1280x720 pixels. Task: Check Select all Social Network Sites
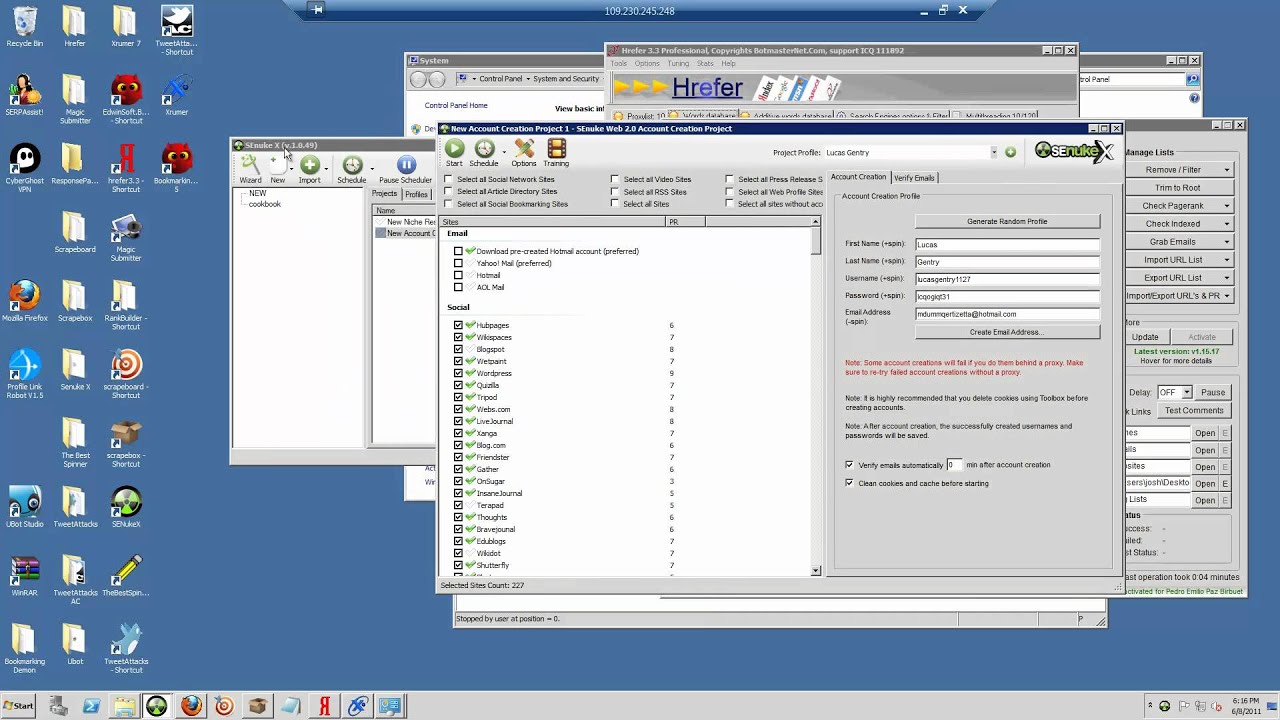[x=448, y=180]
